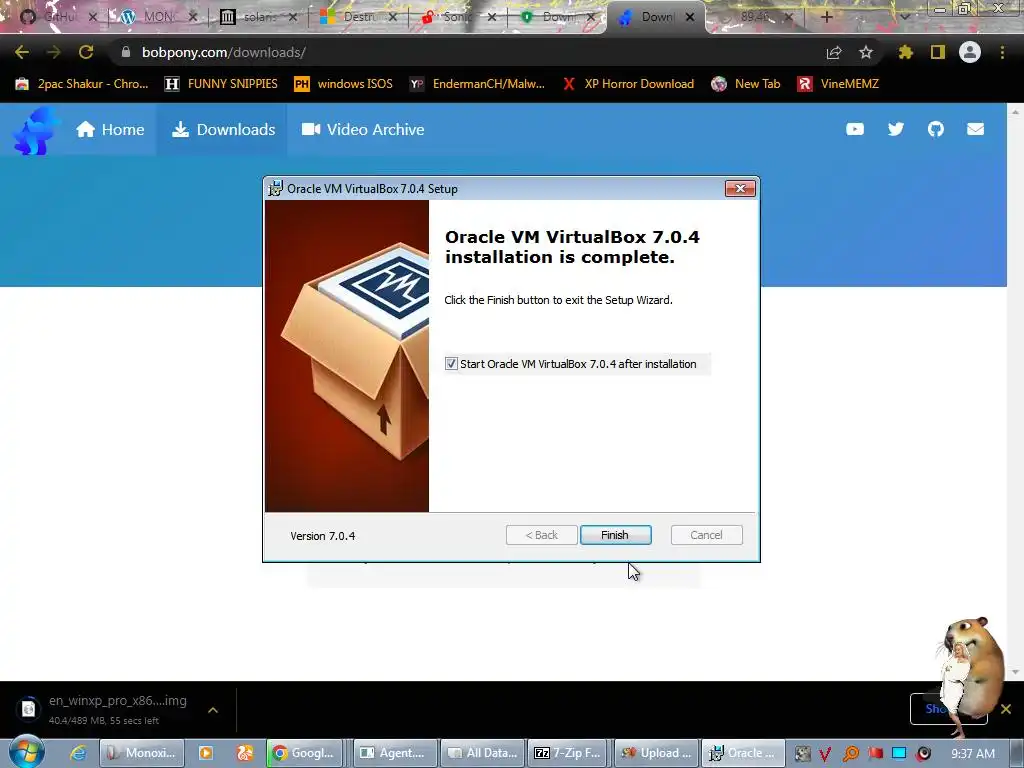Click the orange magnifier tray icon

851,754
